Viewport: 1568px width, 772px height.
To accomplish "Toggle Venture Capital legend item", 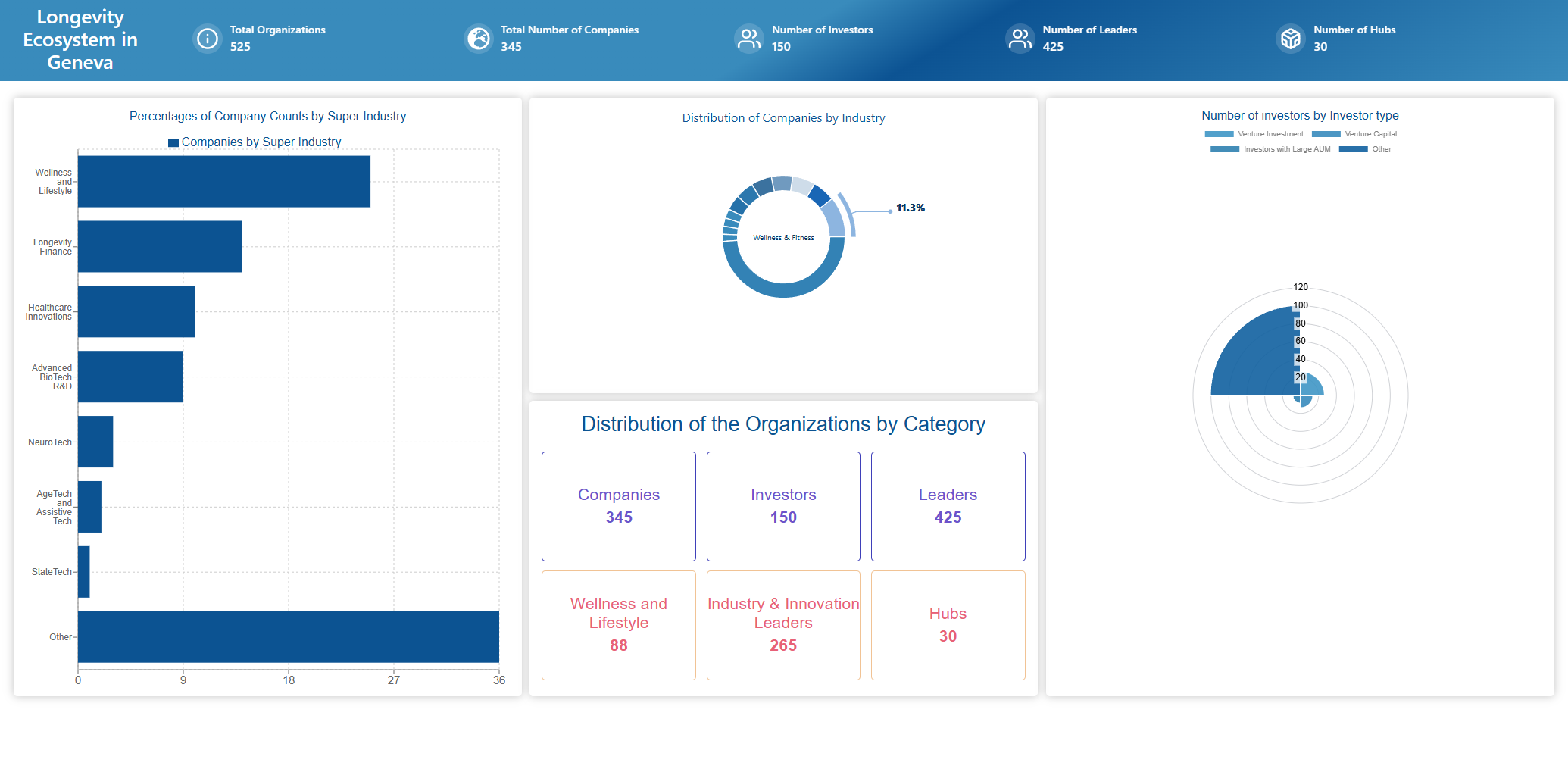I will click(x=1354, y=134).
